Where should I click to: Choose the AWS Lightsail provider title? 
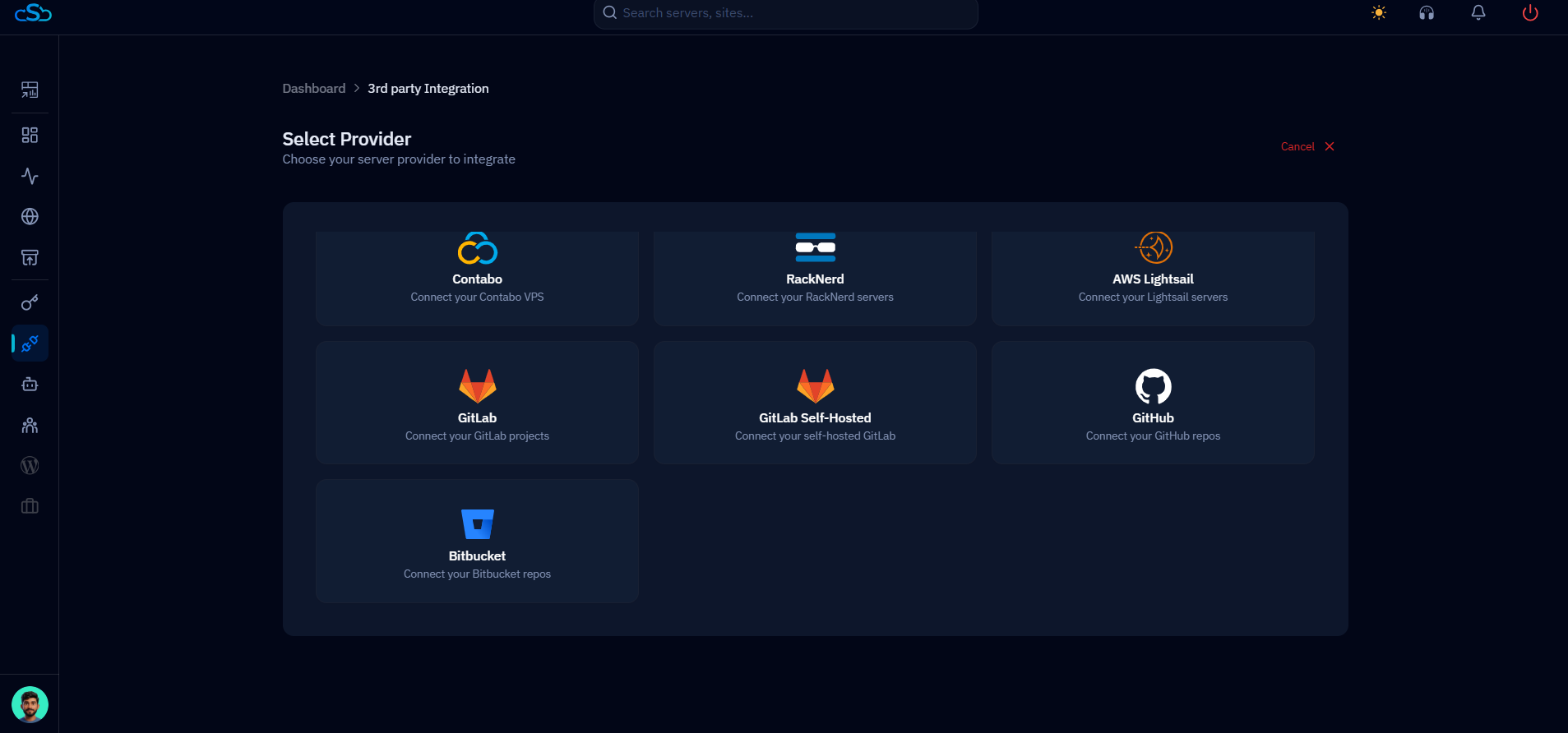click(x=1153, y=279)
